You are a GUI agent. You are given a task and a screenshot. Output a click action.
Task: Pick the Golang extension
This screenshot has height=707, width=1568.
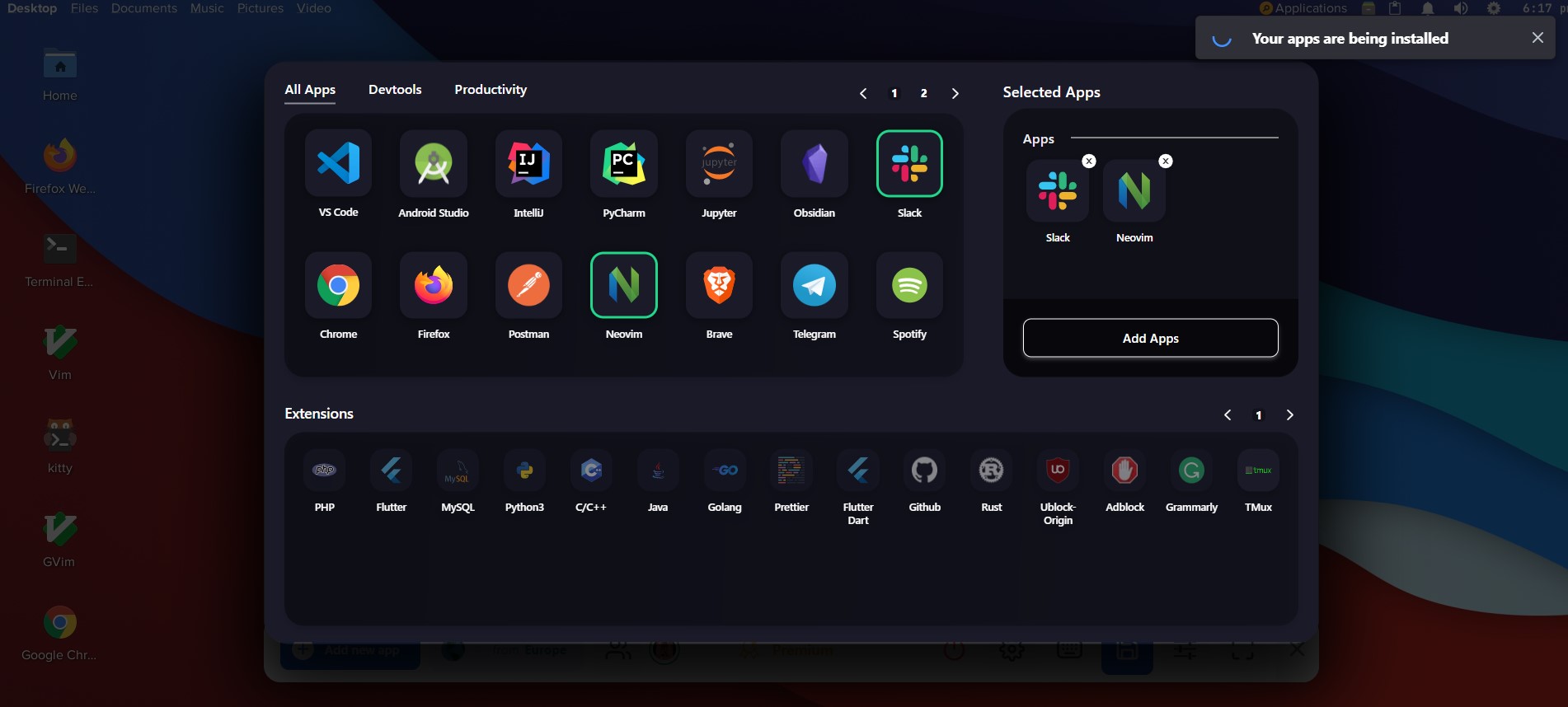point(725,471)
